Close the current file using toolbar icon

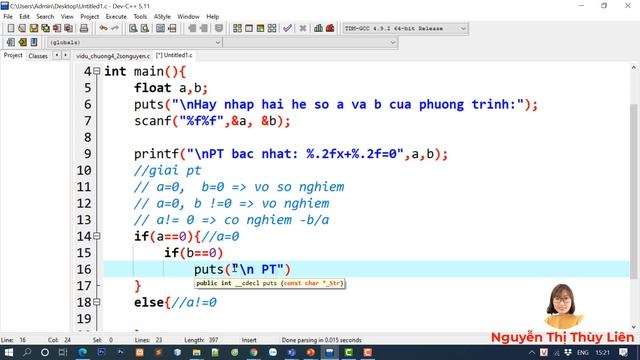[57, 28]
